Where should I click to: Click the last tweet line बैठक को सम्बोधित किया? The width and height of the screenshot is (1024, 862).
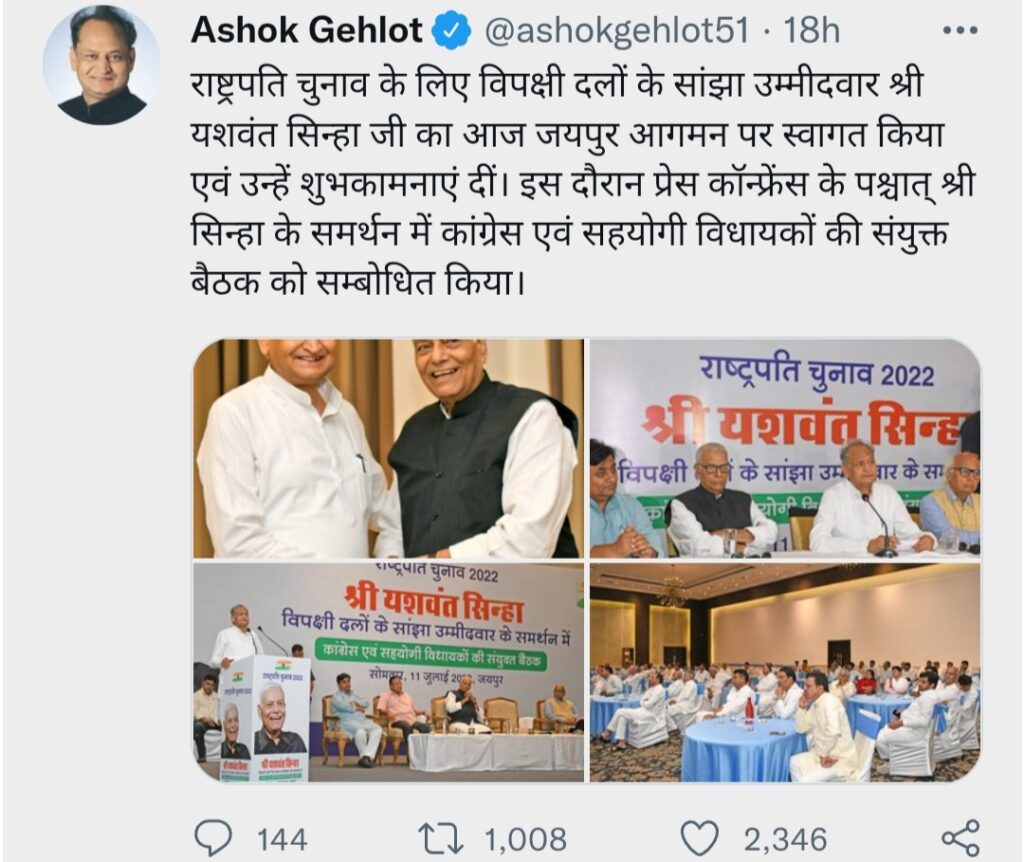coord(357,281)
